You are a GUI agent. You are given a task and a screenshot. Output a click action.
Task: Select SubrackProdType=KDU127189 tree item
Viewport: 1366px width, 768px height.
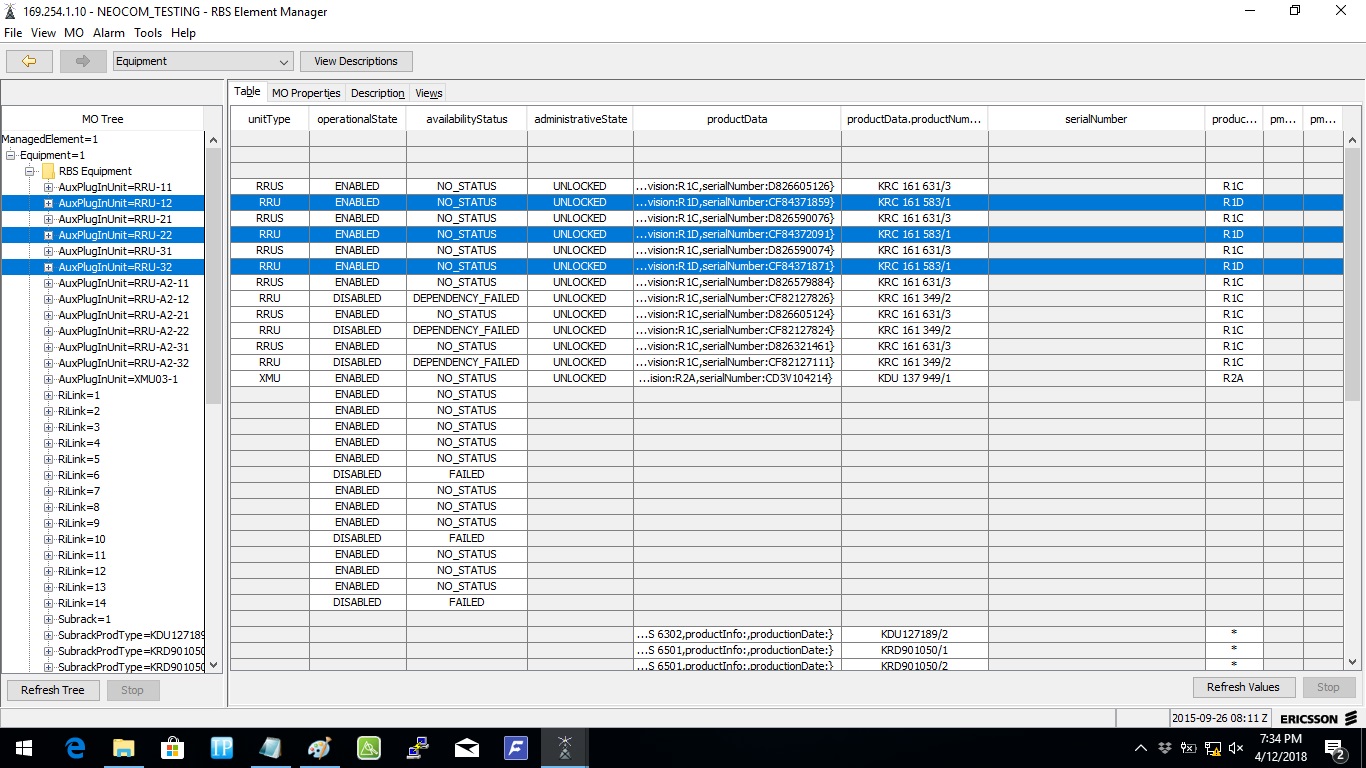[x=131, y=635]
